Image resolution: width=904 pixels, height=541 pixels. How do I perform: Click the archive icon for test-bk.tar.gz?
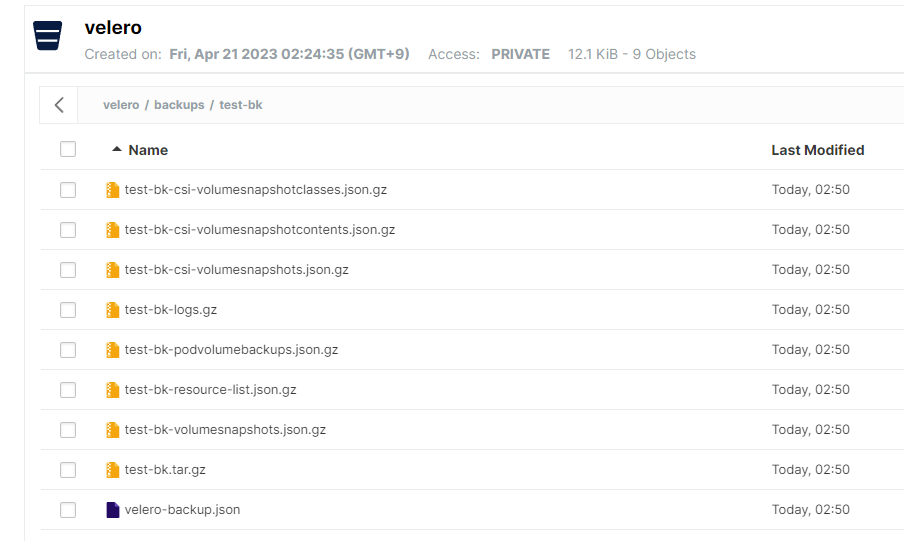point(112,469)
